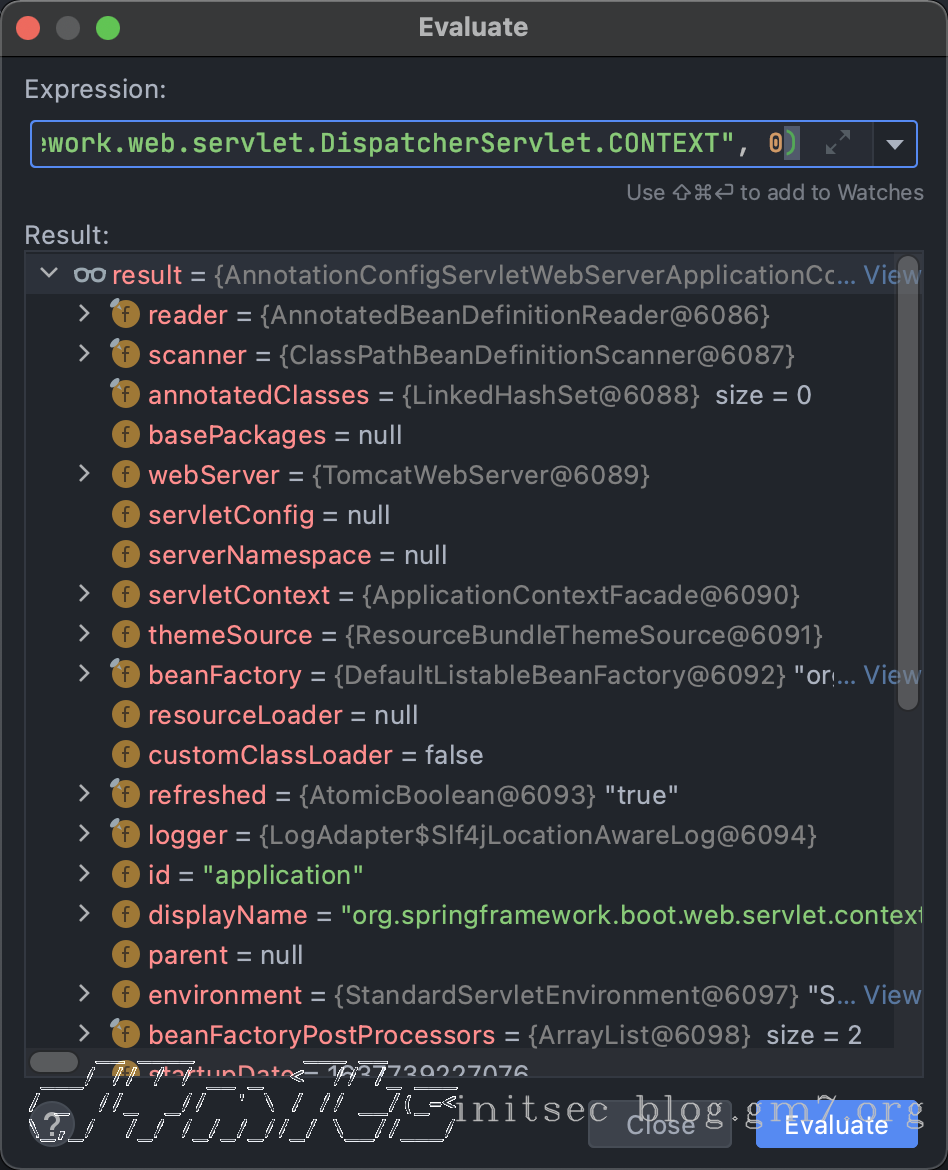The width and height of the screenshot is (948, 1170).
Task: Click the field icon next to environment
Action: (125, 995)
